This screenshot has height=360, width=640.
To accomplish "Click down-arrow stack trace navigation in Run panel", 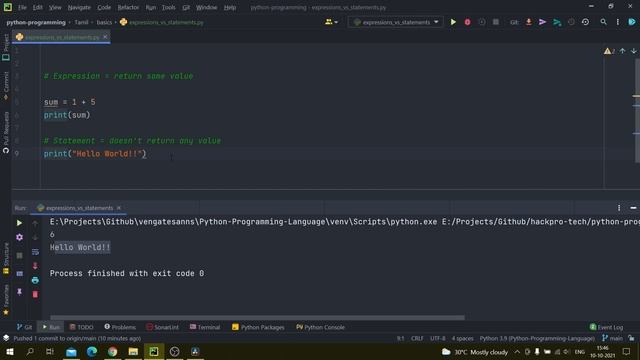I will [35, 238].
